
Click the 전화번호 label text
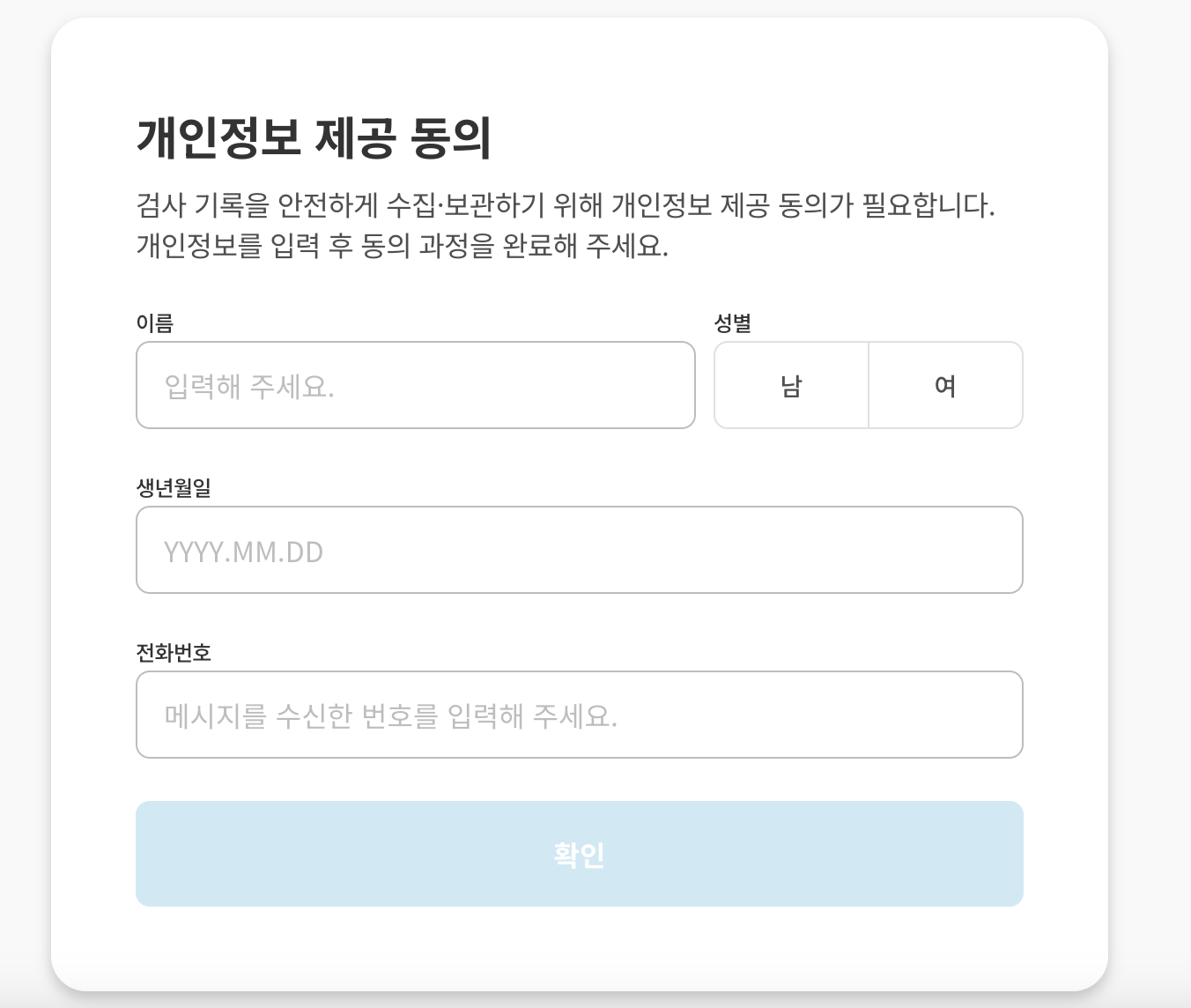[x=174, y=652]
